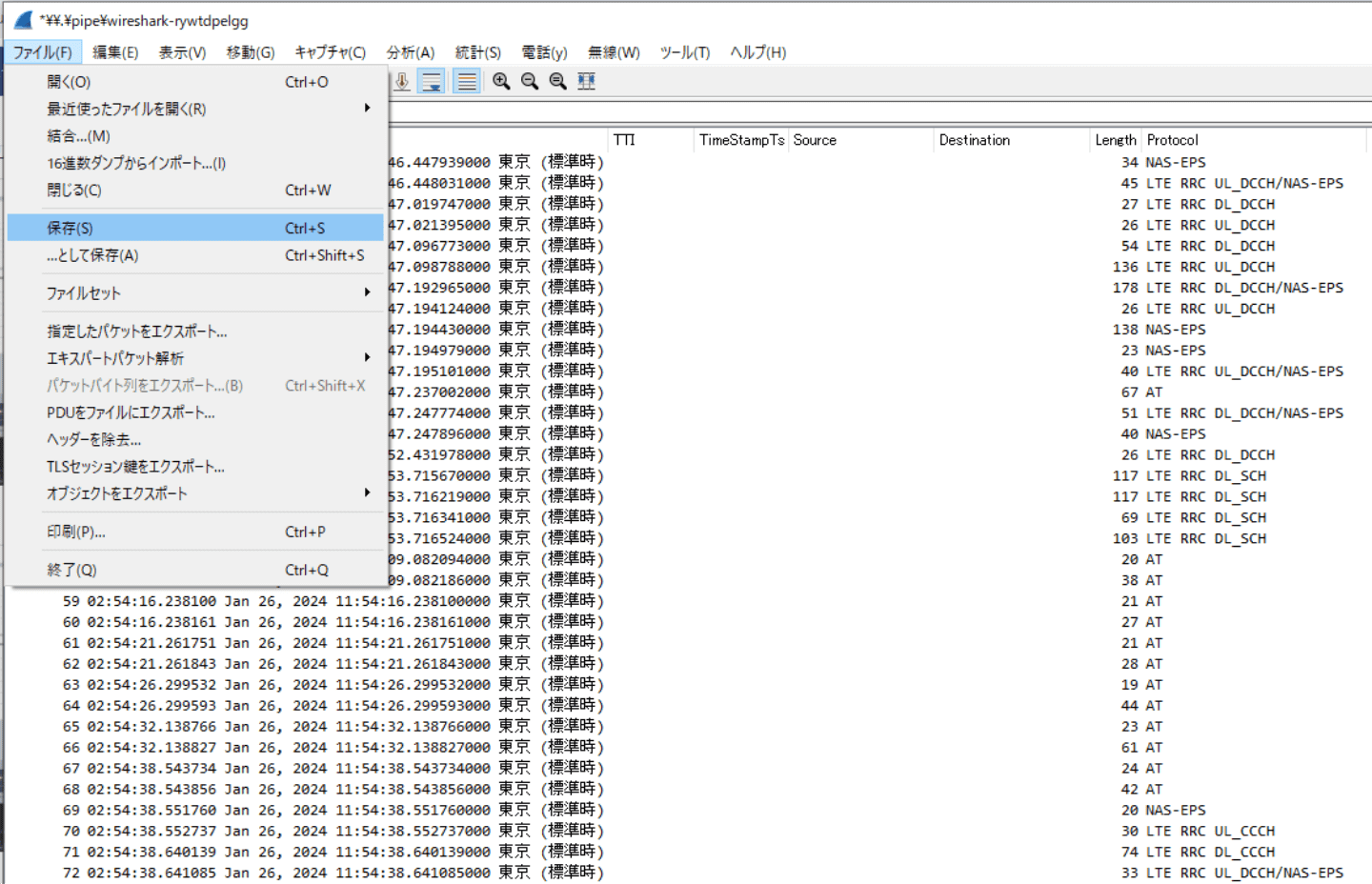Reset text to normal size icon
The height and width of the screenshot is (884, 1372).
[x=557, y=82]
